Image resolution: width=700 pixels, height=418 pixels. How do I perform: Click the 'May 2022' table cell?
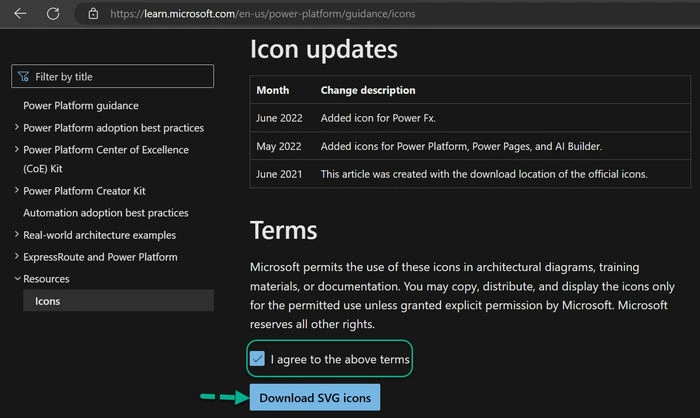tap(279, 146)
